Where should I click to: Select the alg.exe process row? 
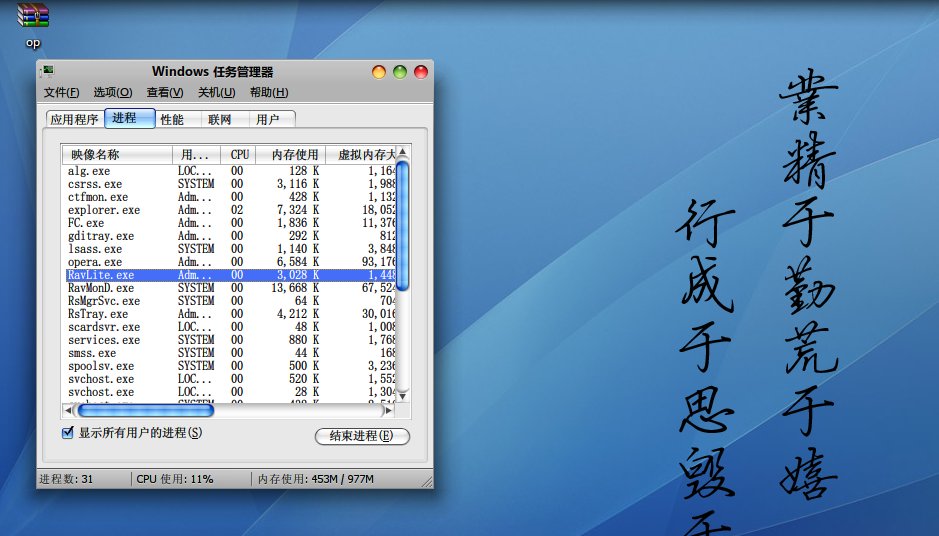231,171
